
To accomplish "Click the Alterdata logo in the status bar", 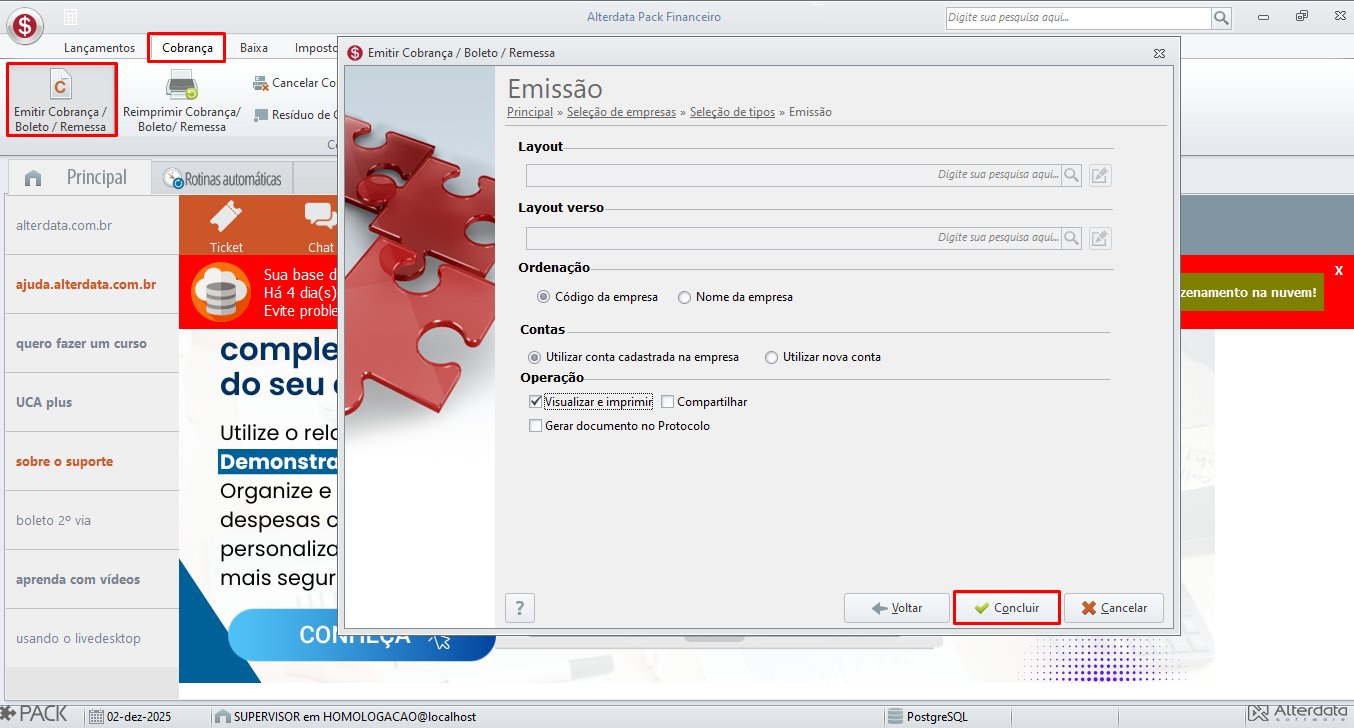I will 1298,714.
